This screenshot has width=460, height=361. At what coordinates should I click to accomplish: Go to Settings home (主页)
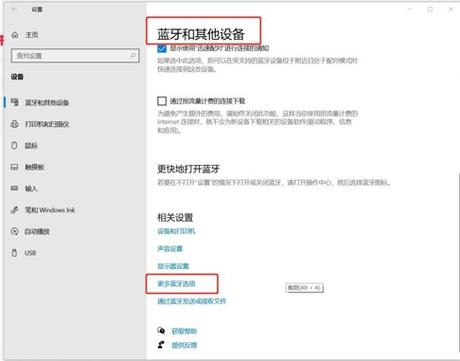point(25,35)
